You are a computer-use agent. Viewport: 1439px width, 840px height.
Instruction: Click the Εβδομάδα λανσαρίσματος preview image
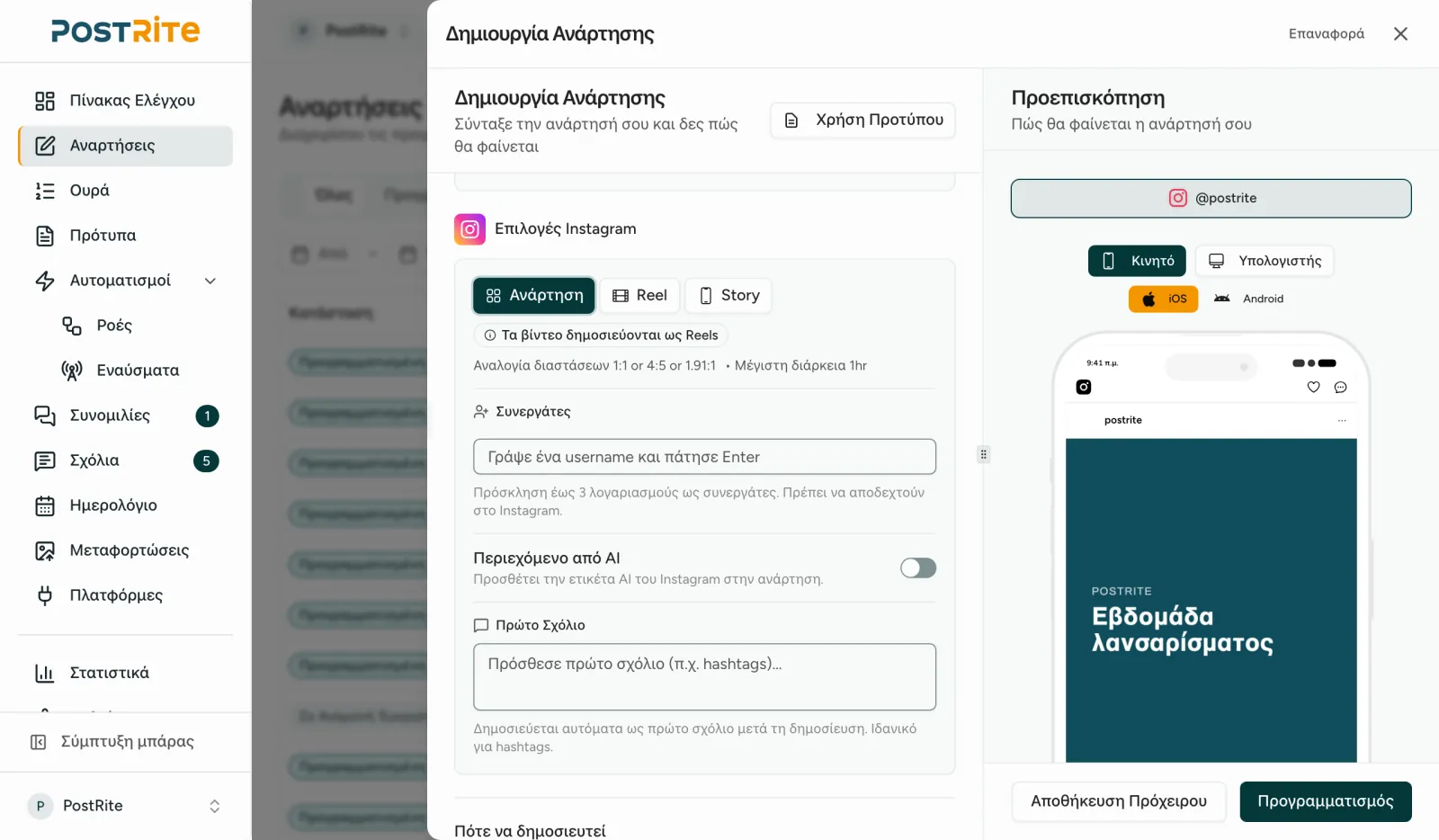click(1211, 601)
